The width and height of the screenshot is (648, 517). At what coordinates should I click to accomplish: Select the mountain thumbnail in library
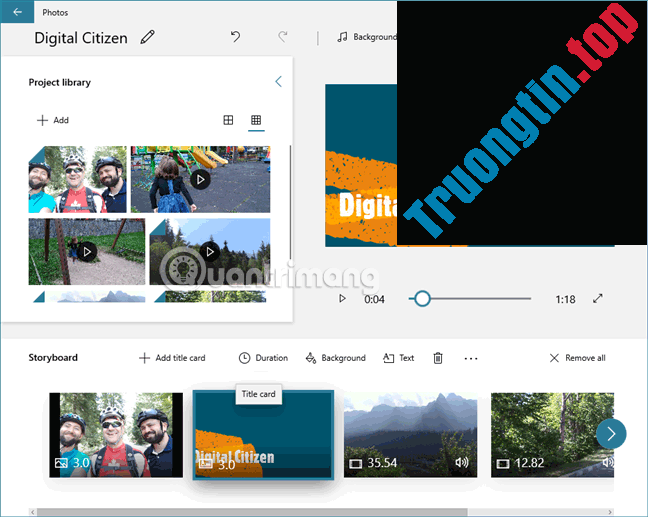coord(89,296)
